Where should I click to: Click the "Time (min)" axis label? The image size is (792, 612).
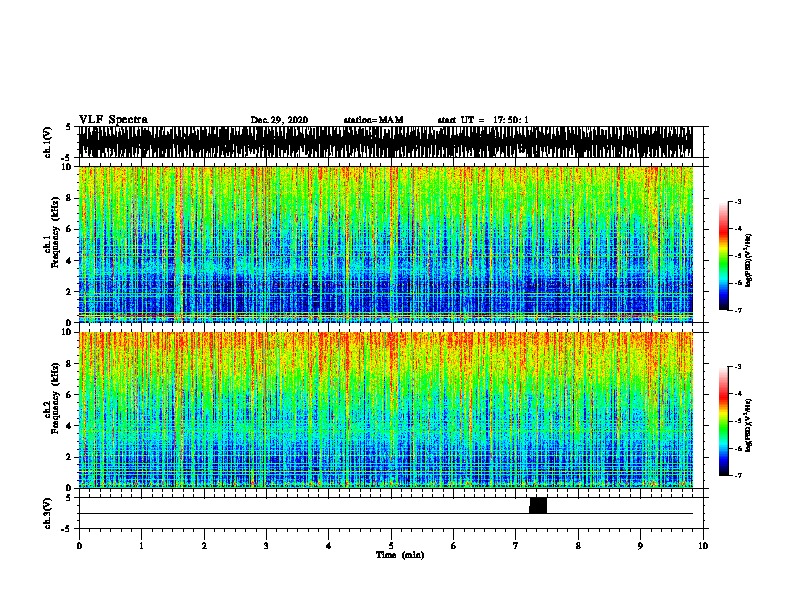(x=400, y=555)
